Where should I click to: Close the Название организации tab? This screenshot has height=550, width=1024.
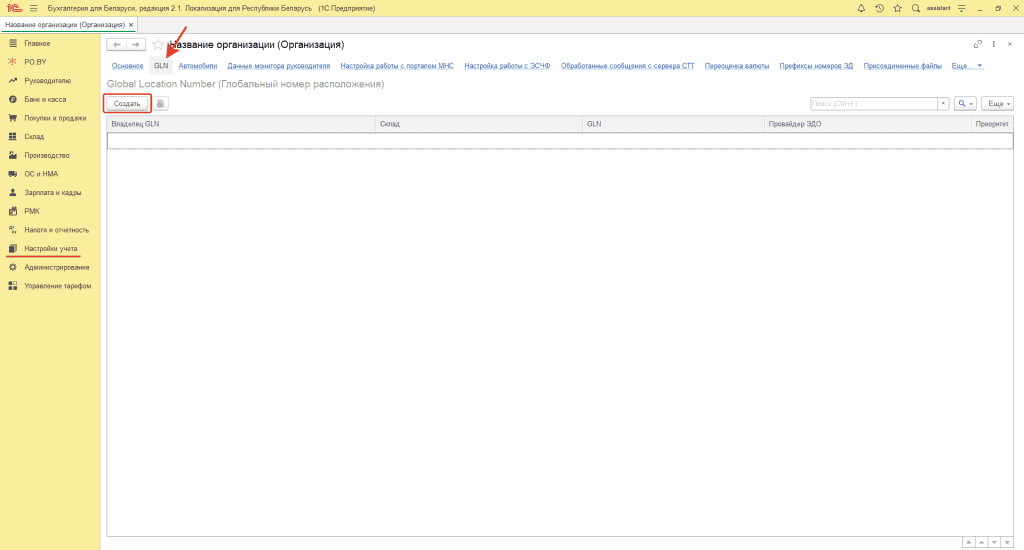pos(132,24)
